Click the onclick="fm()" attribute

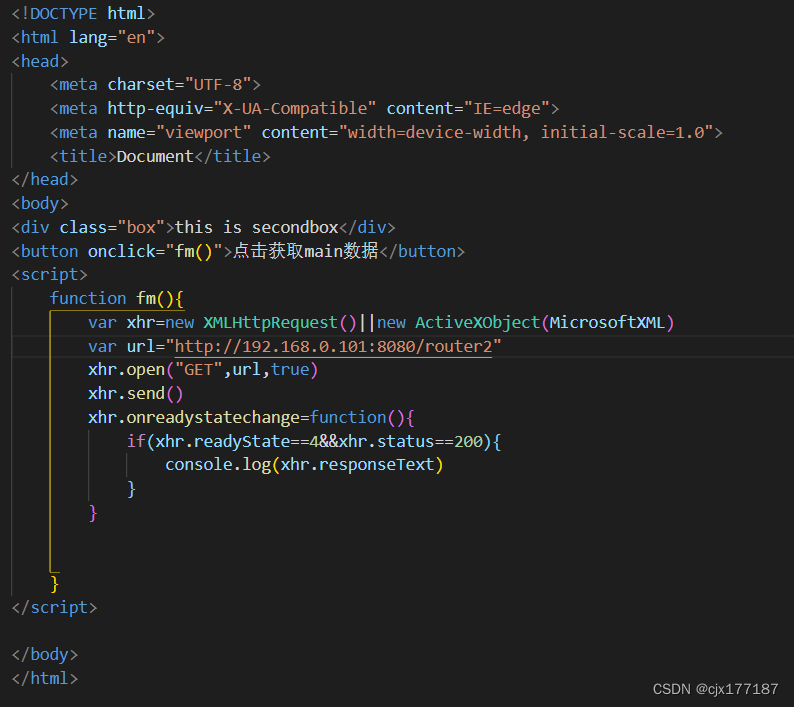tap(155, 251)
